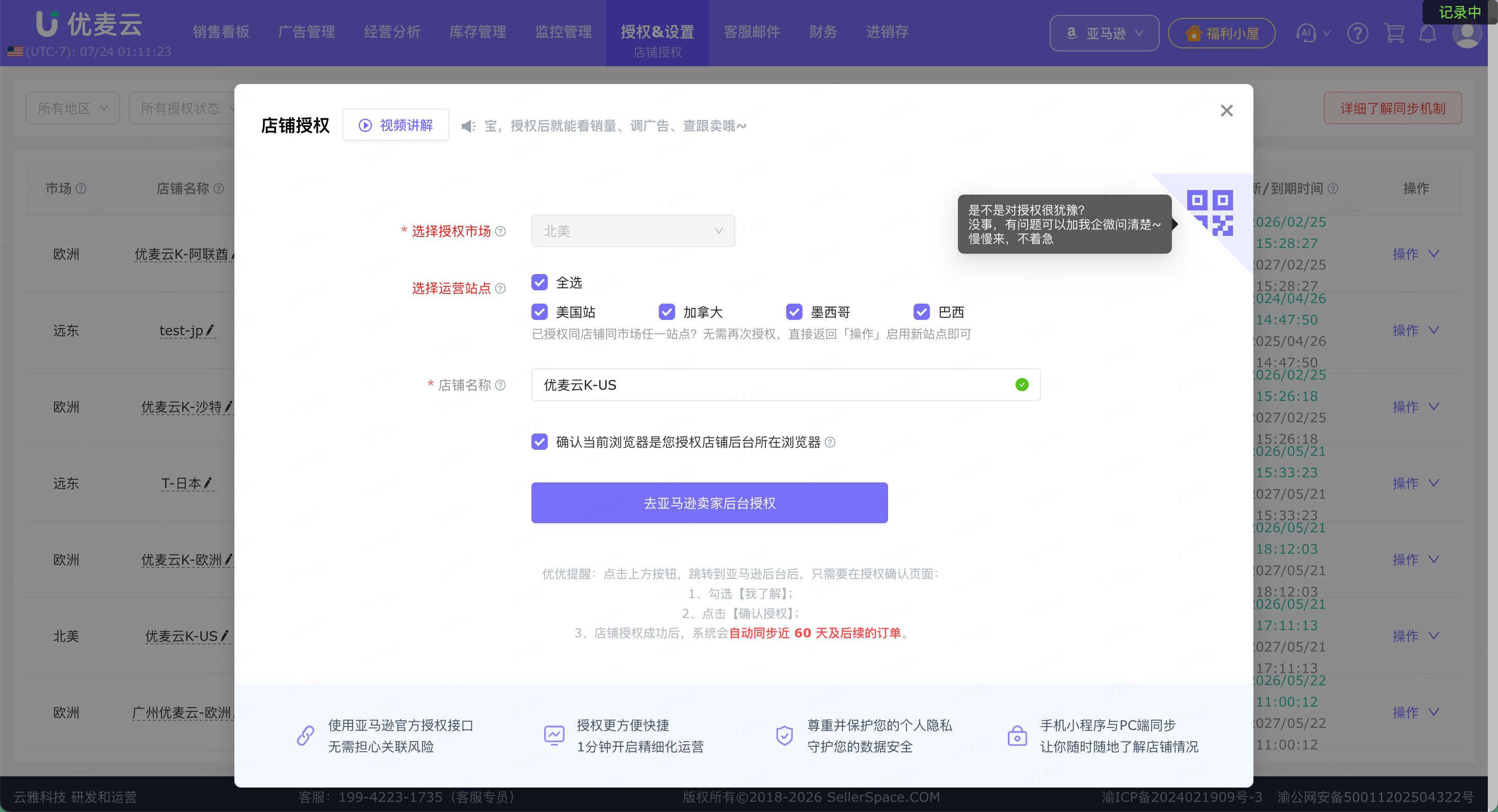This screenshot has width=1498, height=812.
Task: Click help icon beside 店铺名称 column header
Action: pos(219,188)
